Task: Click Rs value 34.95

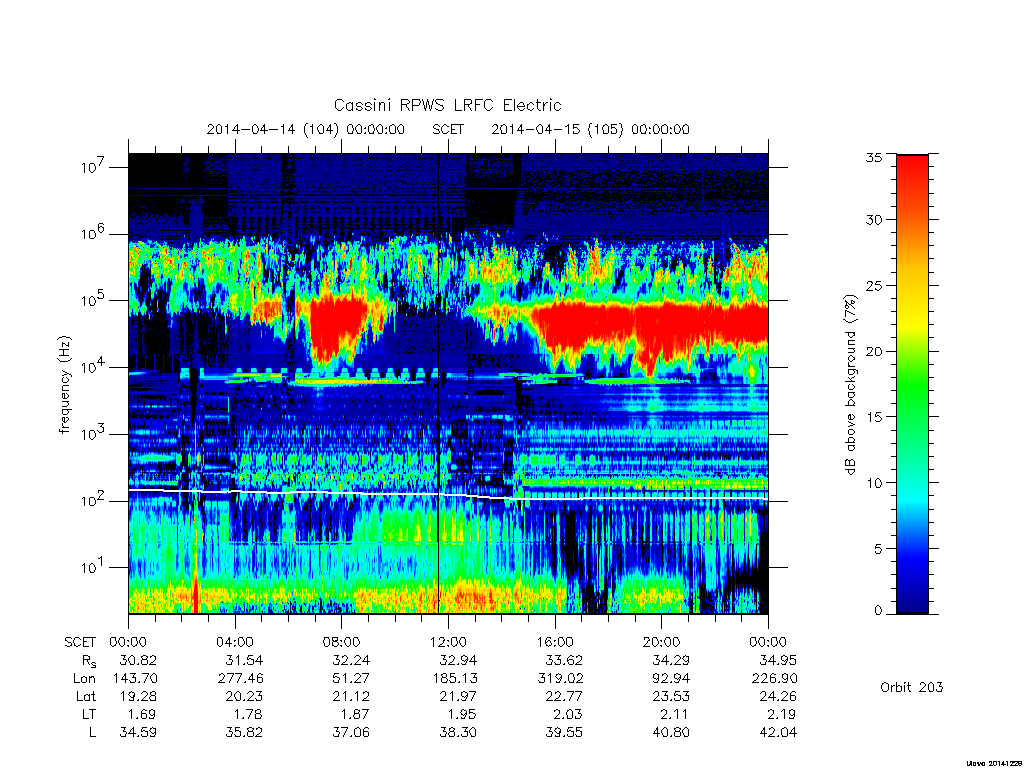Action: click(x=778, y=660)
